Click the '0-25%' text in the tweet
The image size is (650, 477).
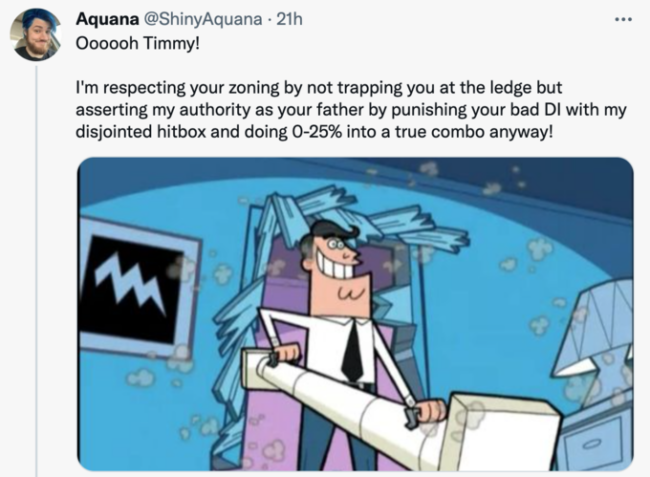point(315,132)
